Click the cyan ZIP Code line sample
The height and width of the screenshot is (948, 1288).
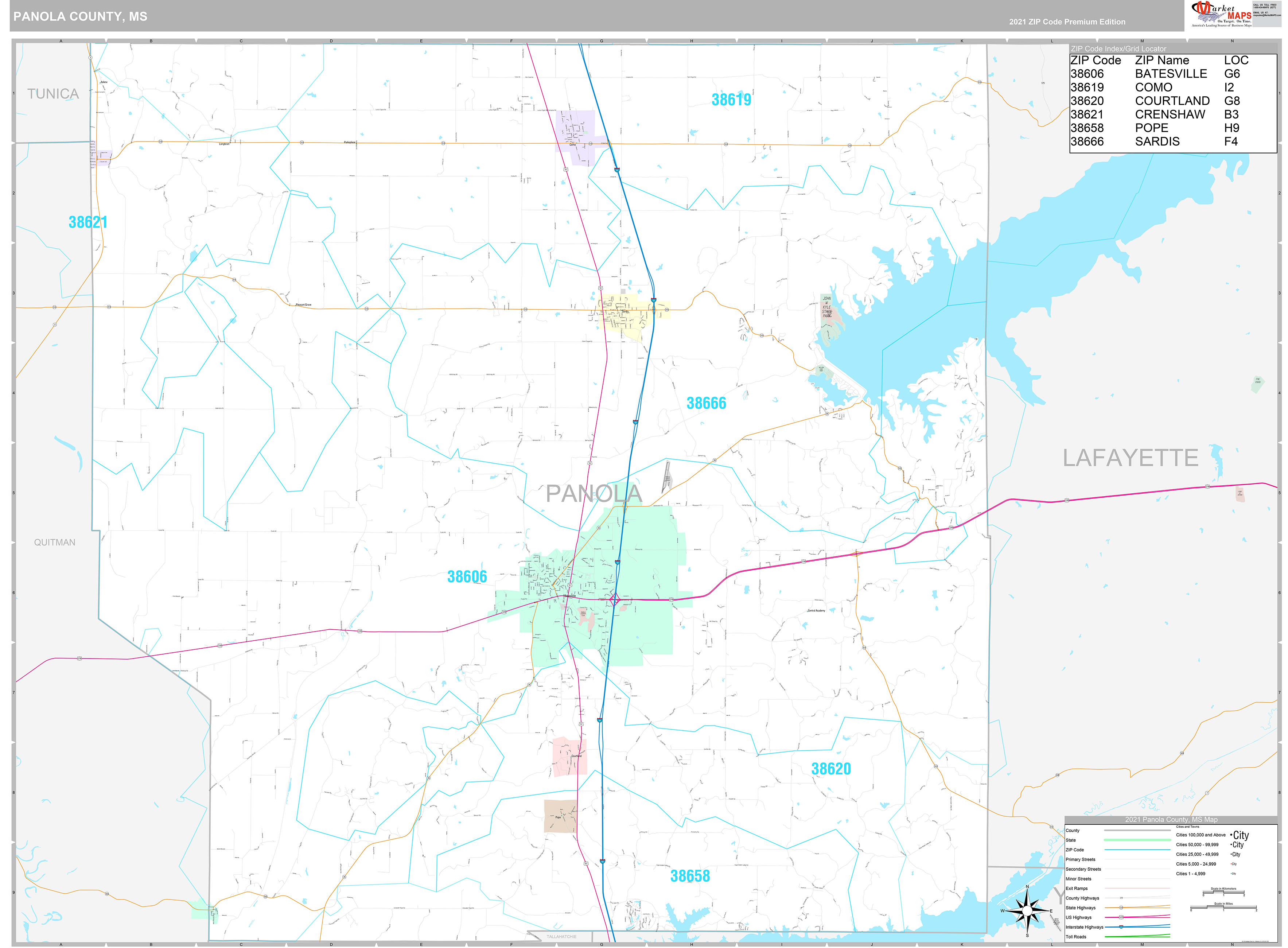click(1137, 849)
